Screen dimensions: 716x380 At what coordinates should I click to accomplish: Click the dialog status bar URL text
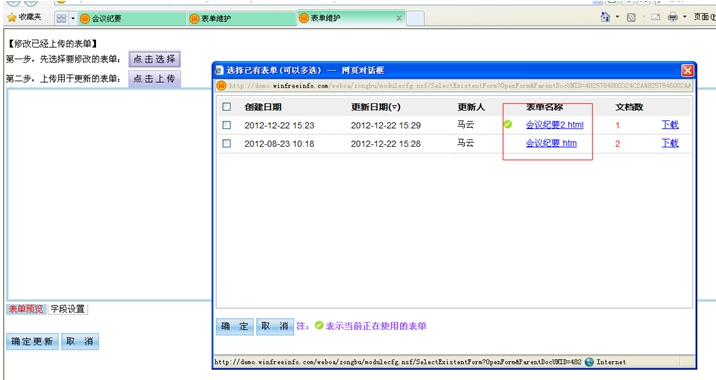398,362
